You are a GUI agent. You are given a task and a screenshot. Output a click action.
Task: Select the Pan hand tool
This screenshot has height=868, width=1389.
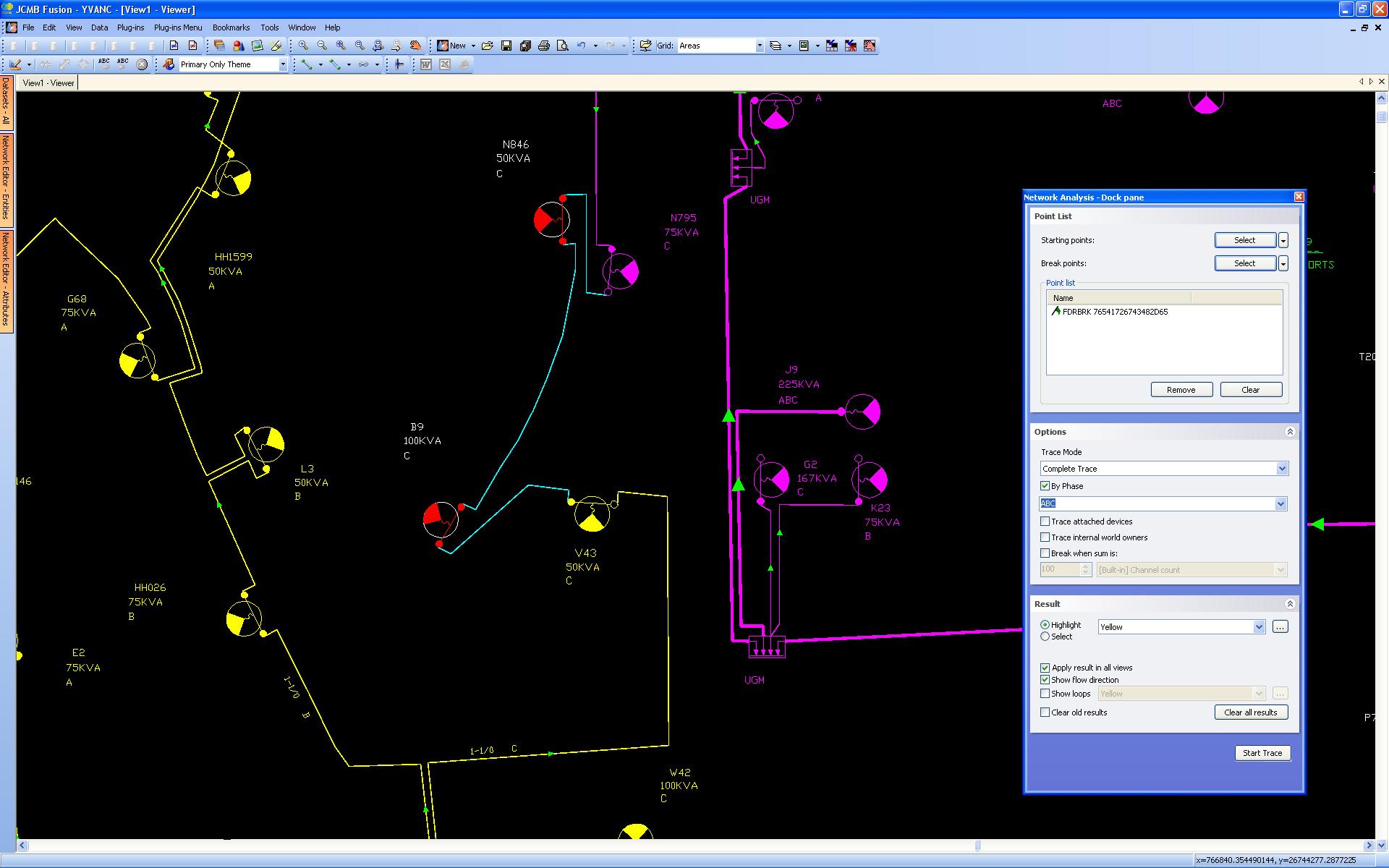point(415,46)
